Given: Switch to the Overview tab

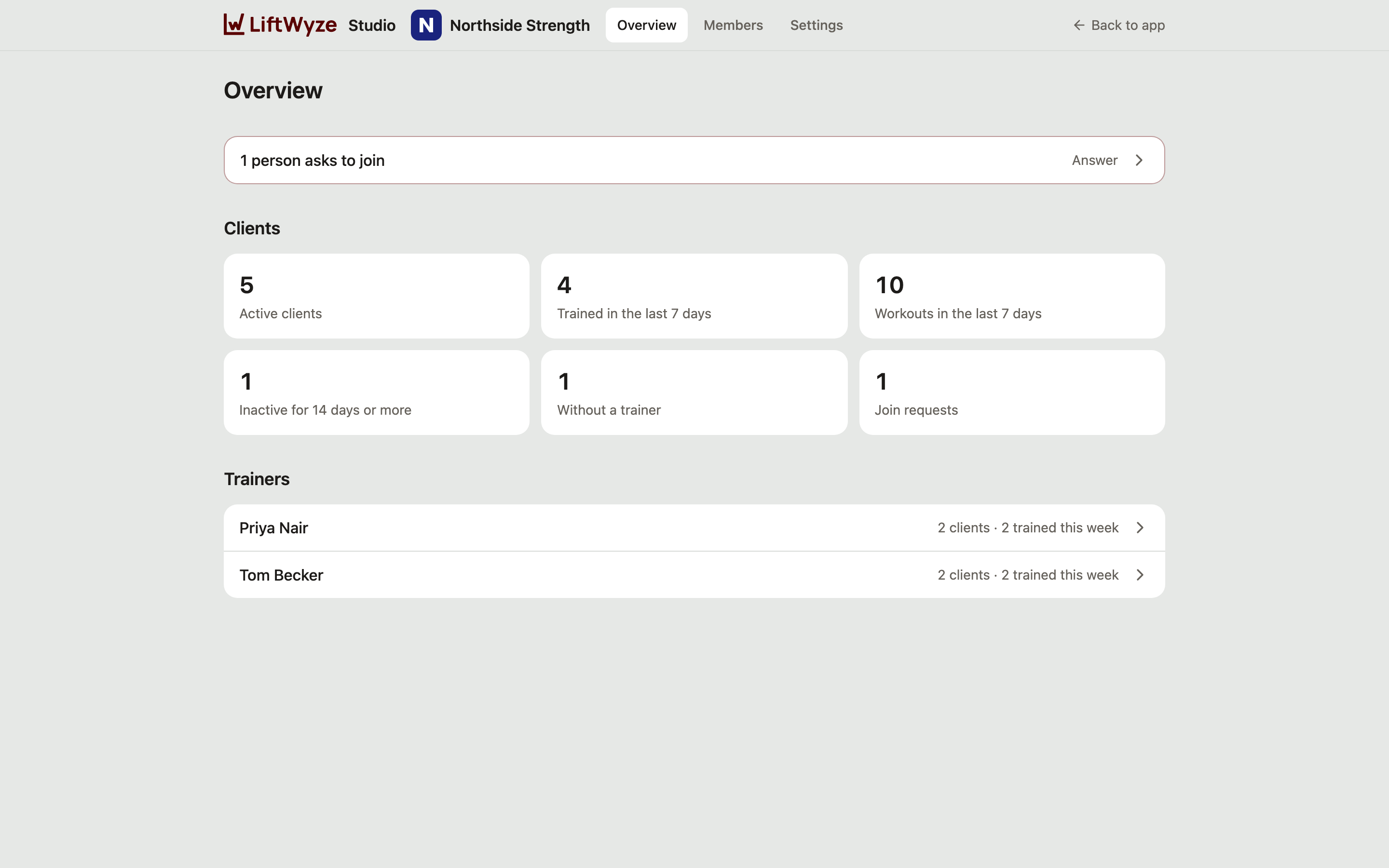Looking at the screenshot, I should (646, 25).
